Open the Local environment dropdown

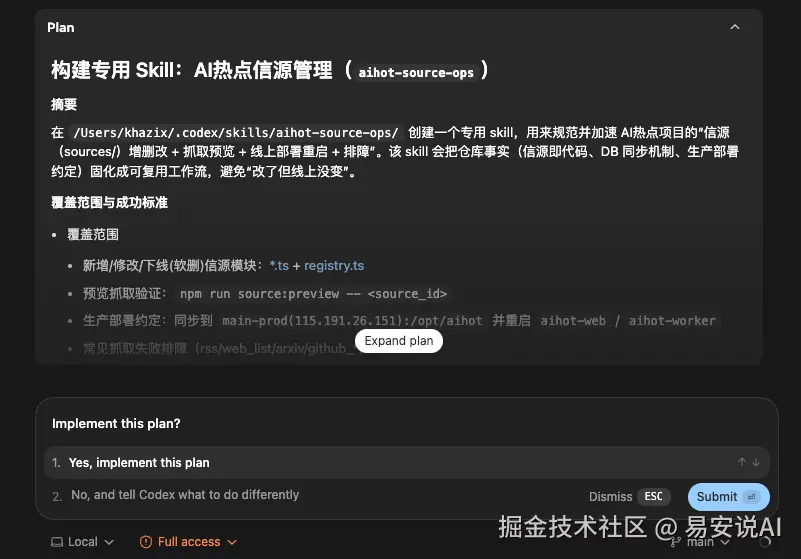(83, 542)
